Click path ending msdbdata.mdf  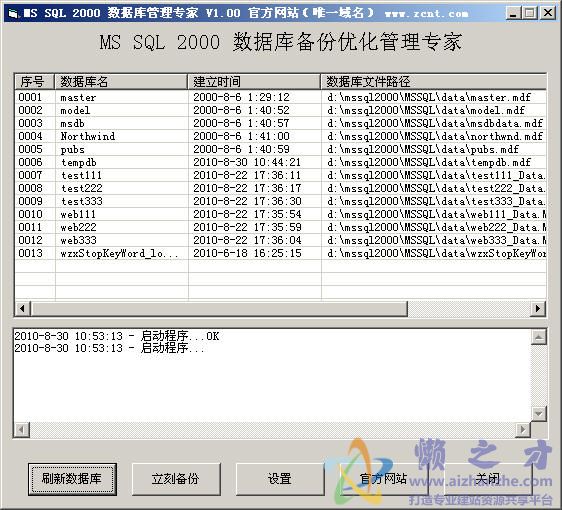point(435,123)
